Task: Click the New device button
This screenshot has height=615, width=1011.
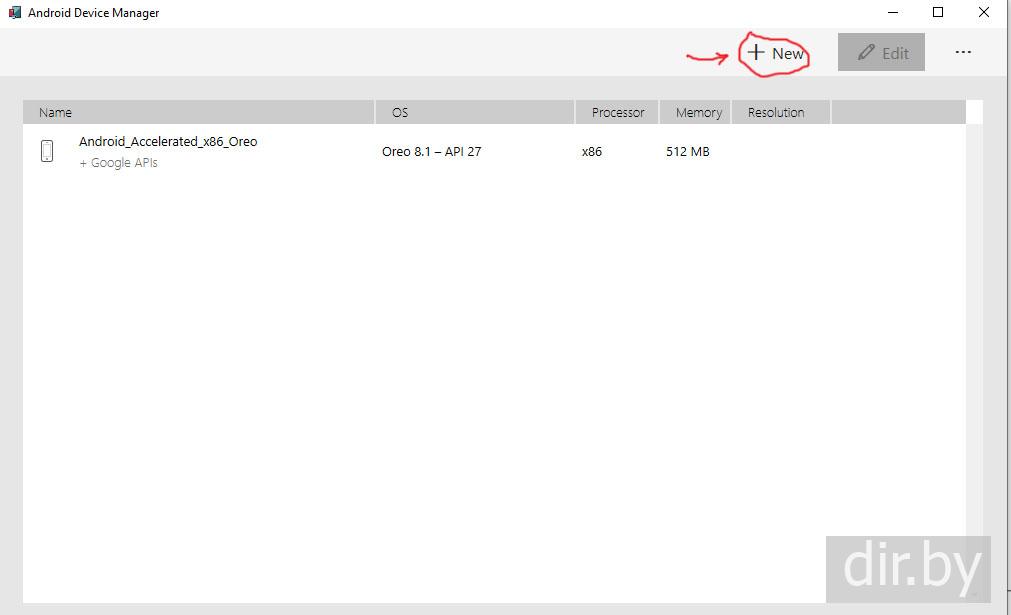Action: coord(776,53)
